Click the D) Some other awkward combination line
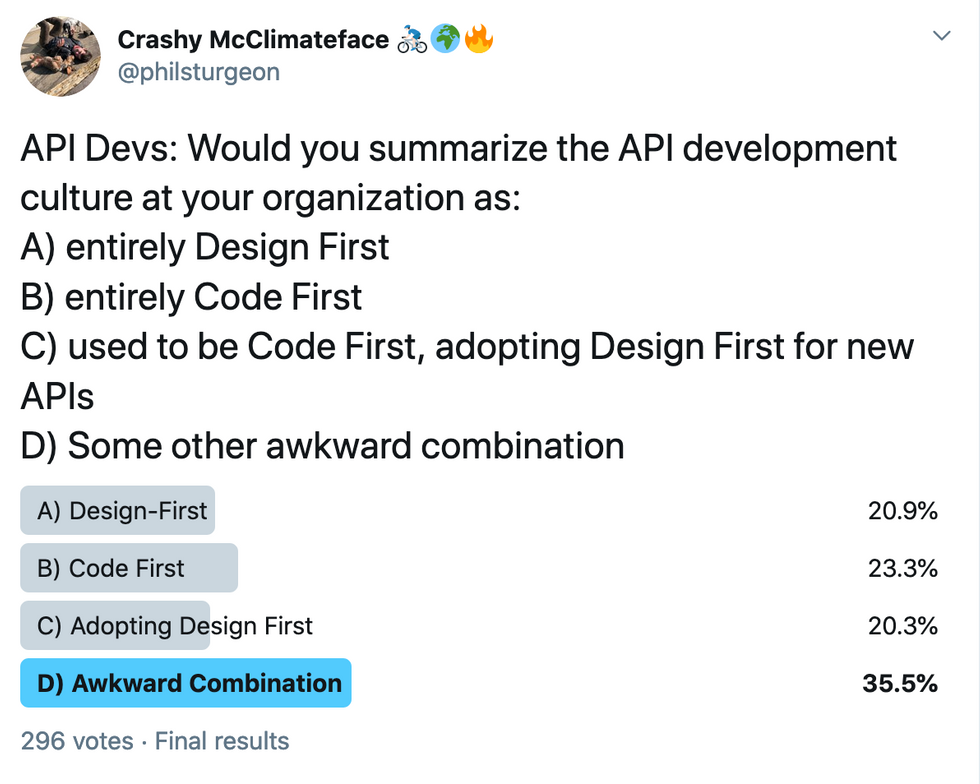The height and width of the screenshot is (784, 980). coord(322,446)
